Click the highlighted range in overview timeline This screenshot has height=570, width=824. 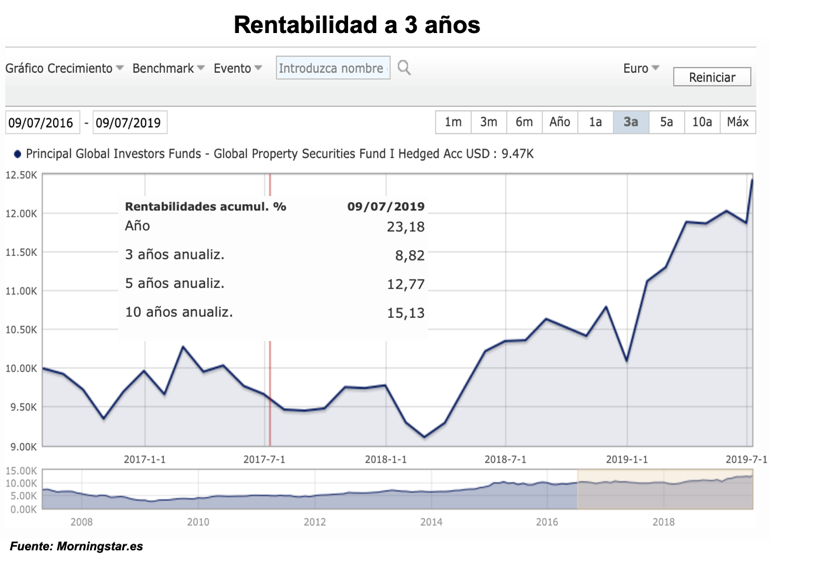(665, 488)
